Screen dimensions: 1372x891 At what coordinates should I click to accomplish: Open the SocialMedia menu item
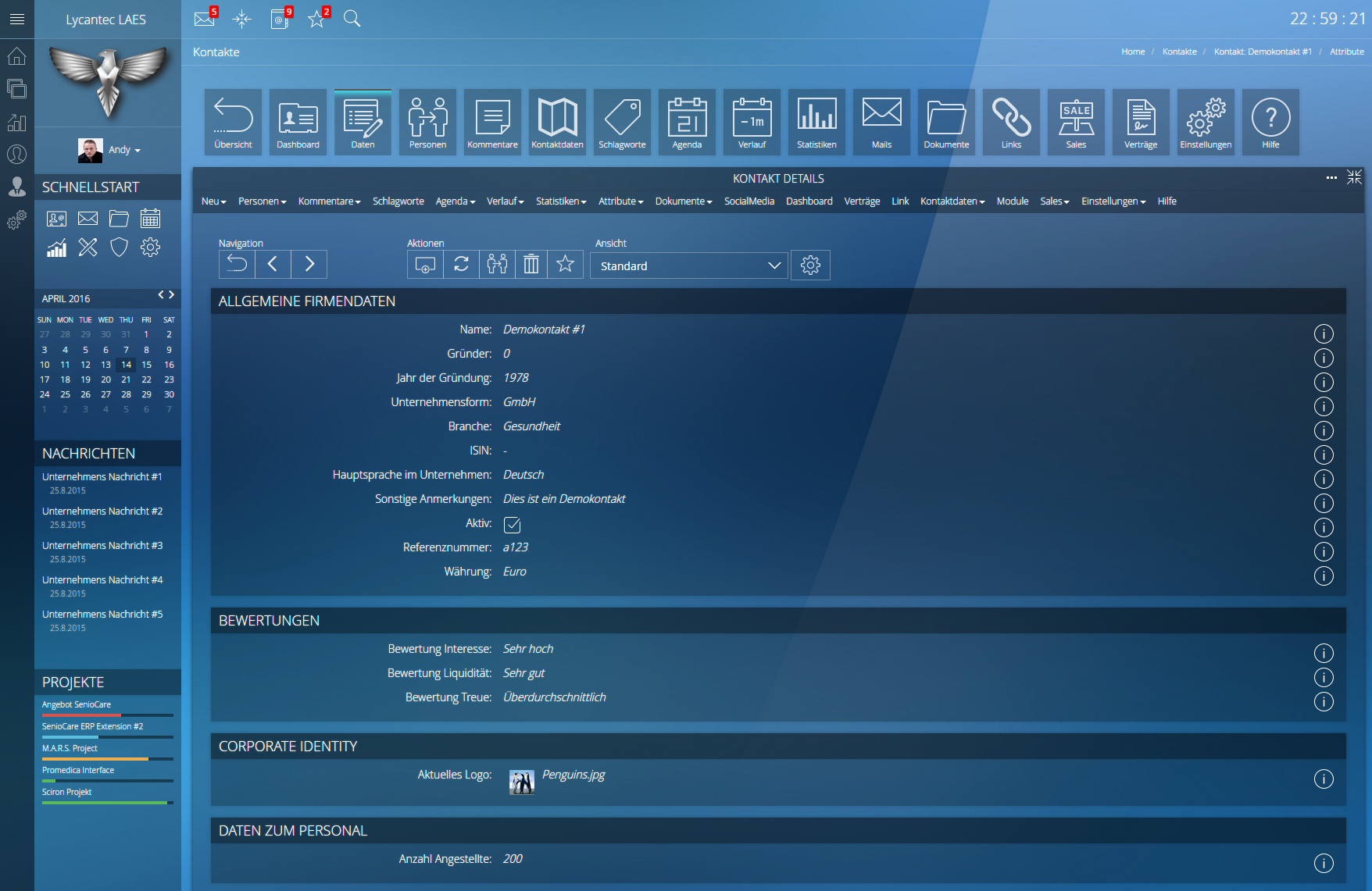pos(749,201)
